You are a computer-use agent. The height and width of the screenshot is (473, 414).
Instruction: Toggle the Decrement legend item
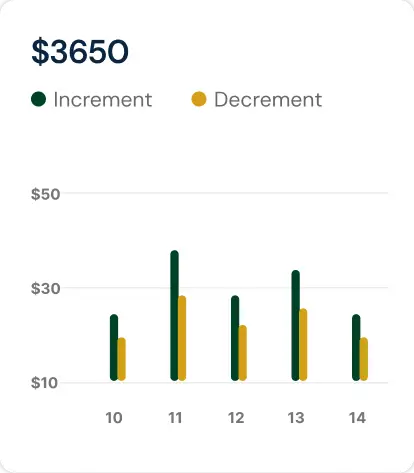click(257, 99)
